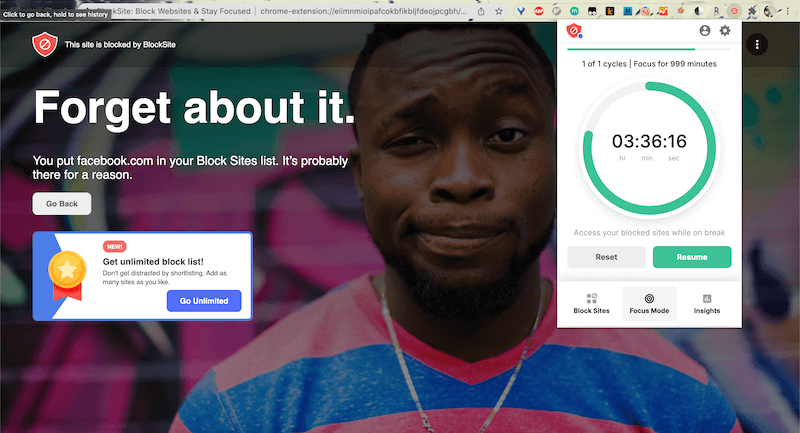Image resolution: width=800 pixels, height=433 pixels.
Task: Open the page three-dot options menu
Action: point(757,44)
